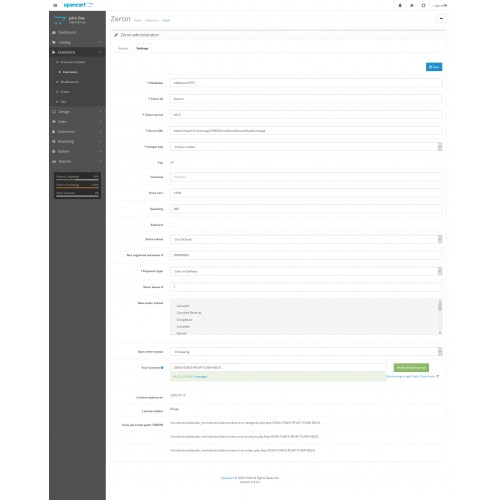Open the Unique key dropdown
Screen dimensions: 500x500
coord(306,147)
